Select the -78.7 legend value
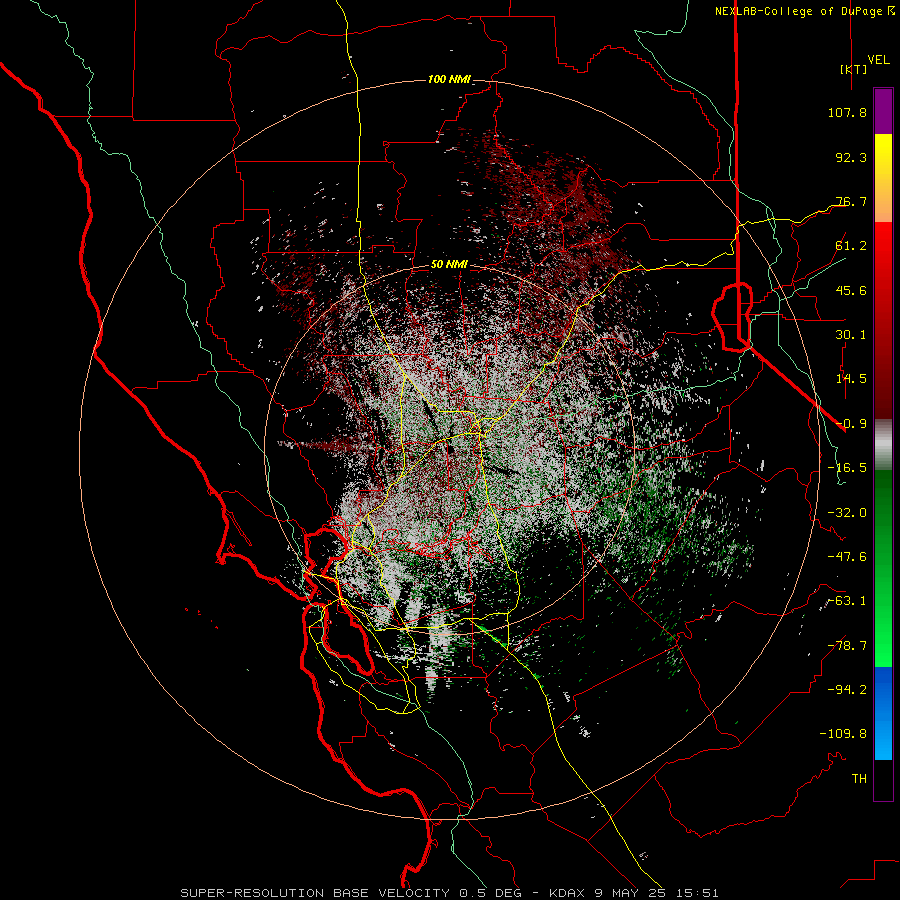 tap(847, 646)
